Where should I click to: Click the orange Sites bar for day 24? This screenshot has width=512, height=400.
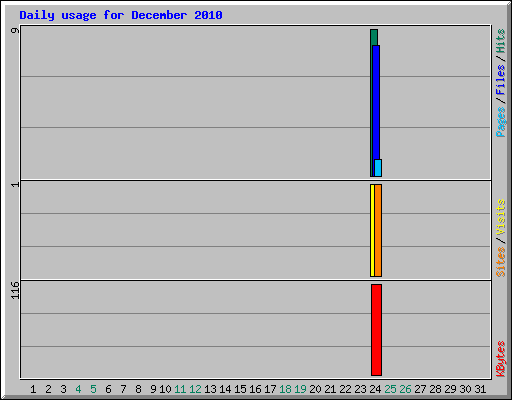[x=378, y=230]
